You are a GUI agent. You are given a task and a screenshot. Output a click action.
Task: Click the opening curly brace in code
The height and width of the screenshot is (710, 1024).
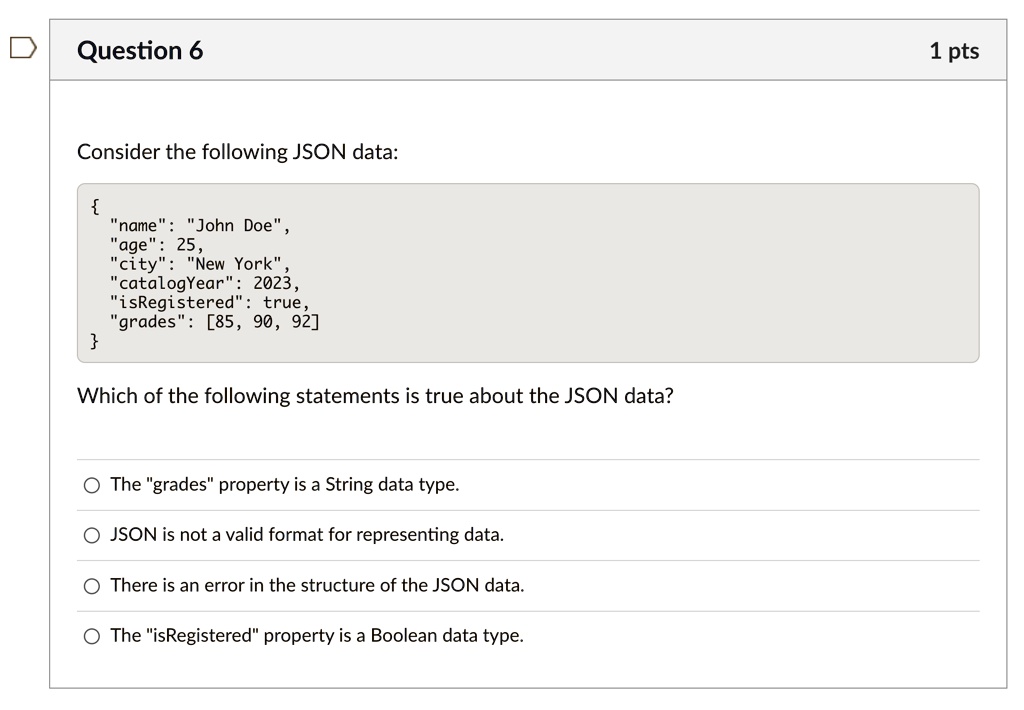[x=95, y=206]
